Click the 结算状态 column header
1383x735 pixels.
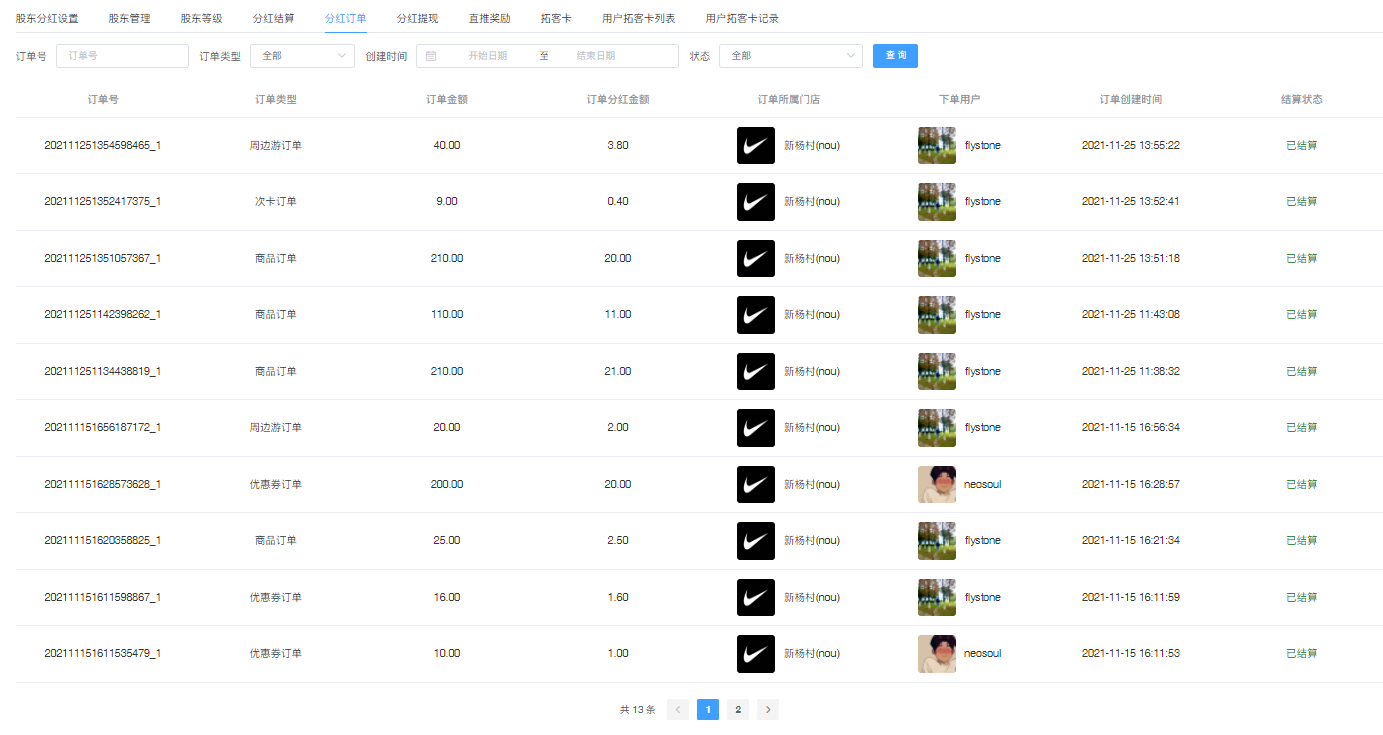1302,100
